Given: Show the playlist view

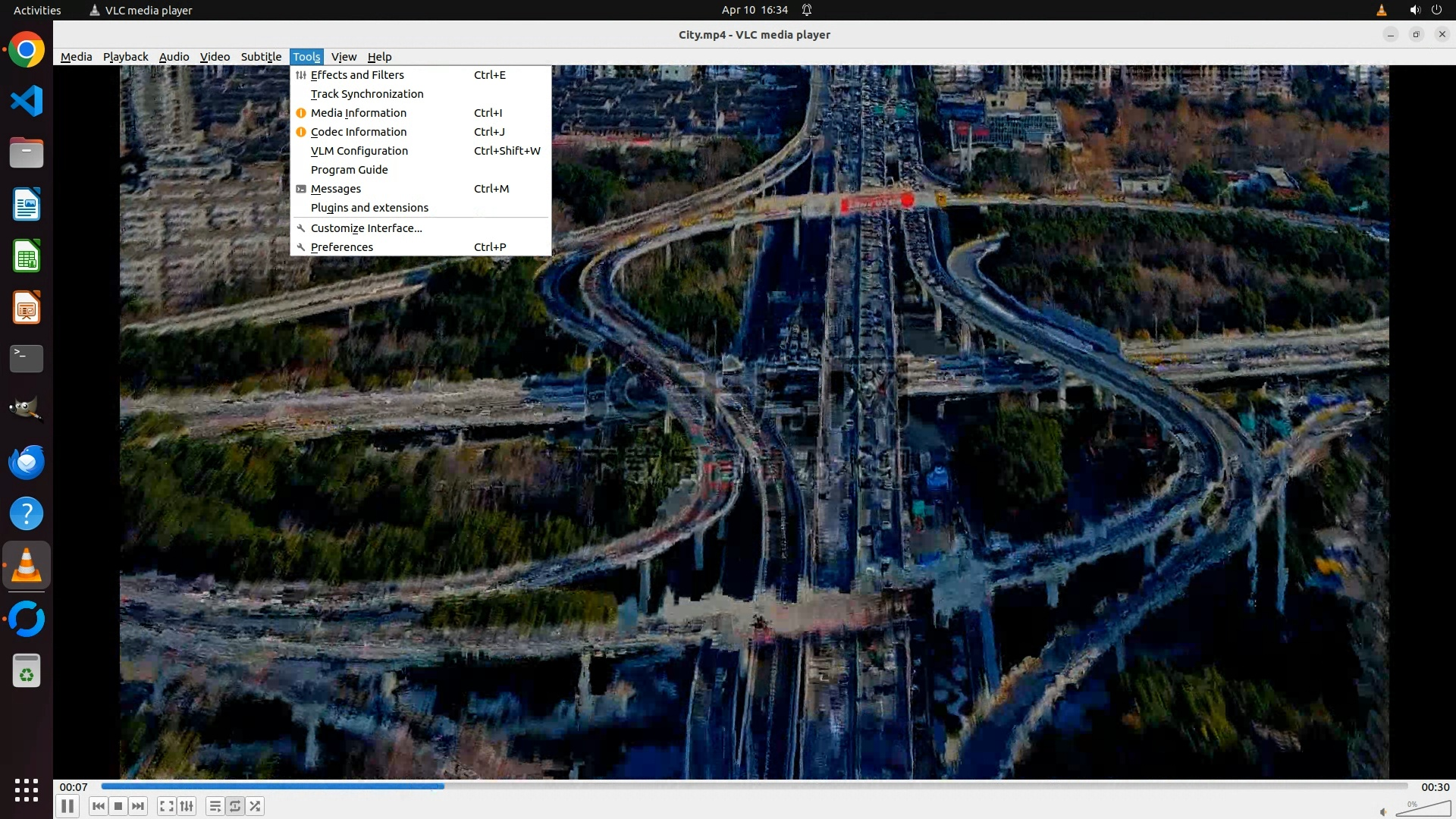Looking at the screenshot, I should (x=215, y=806).
